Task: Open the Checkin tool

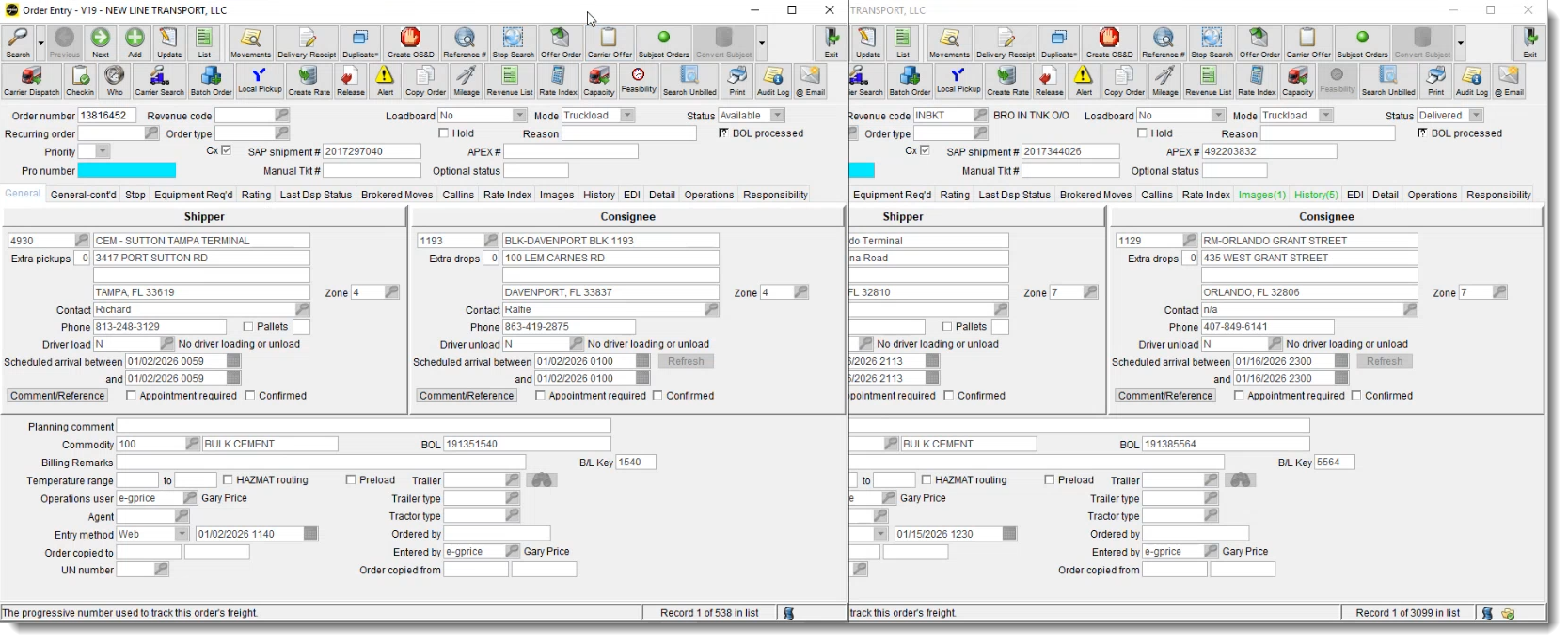Action: (80, 81)
